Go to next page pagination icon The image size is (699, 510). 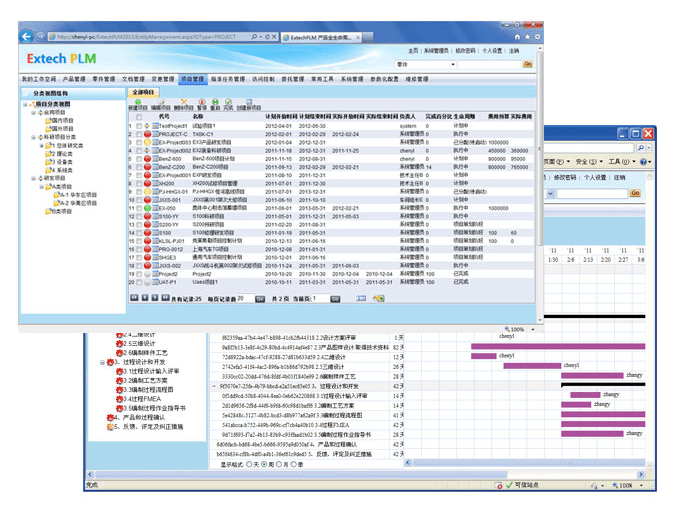[x=154, y=298]
